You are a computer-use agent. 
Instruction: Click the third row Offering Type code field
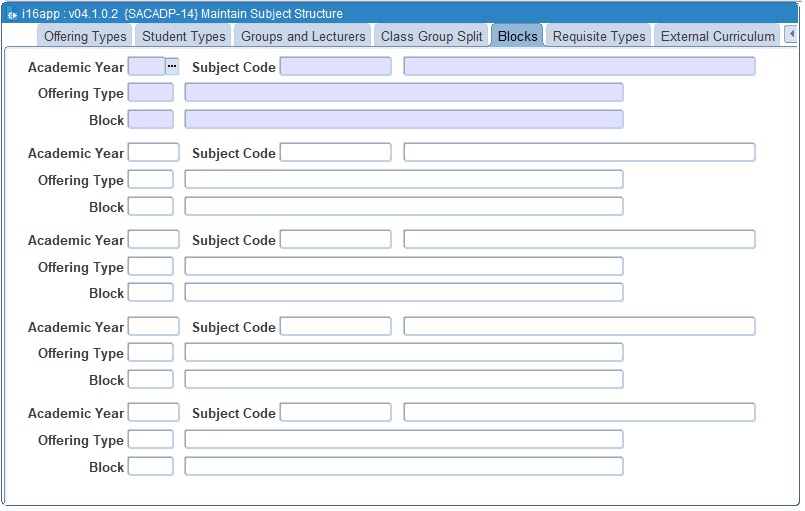151,267
